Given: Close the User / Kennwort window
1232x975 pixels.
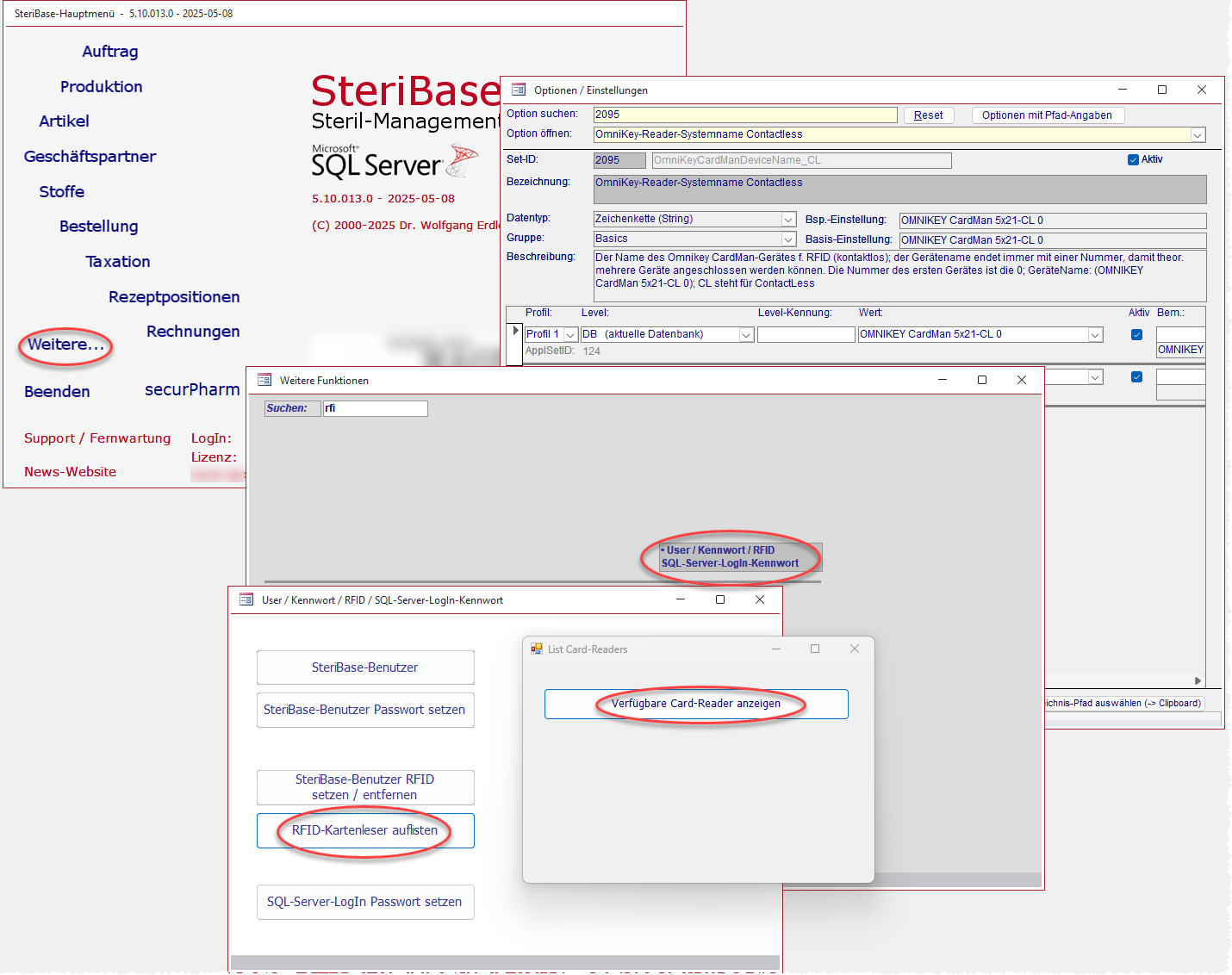Looking at the screenshot, I should (760, 599).
